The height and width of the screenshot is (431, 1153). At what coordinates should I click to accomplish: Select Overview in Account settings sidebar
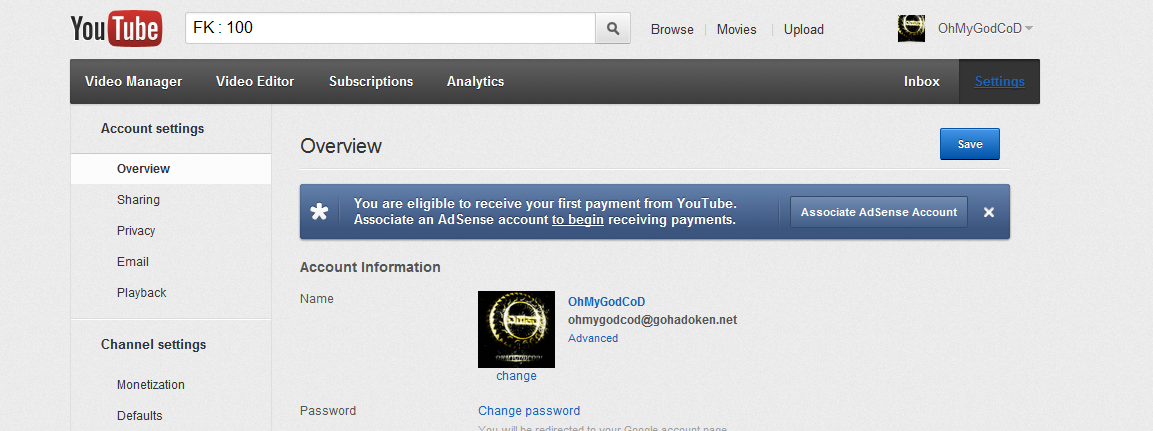pos(171,168)
